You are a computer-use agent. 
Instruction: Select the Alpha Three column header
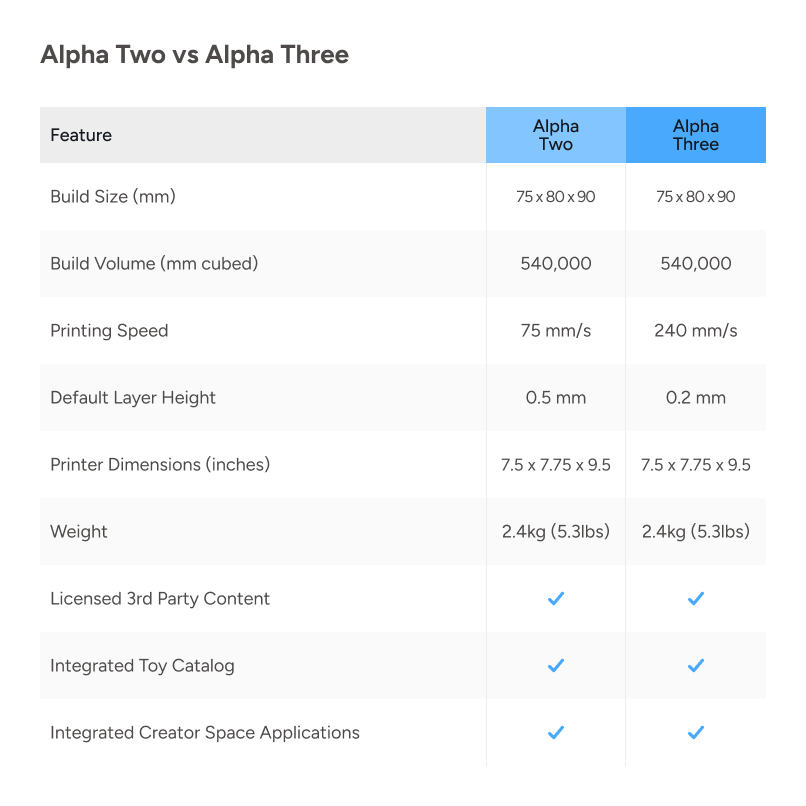[x=696, y=135]
